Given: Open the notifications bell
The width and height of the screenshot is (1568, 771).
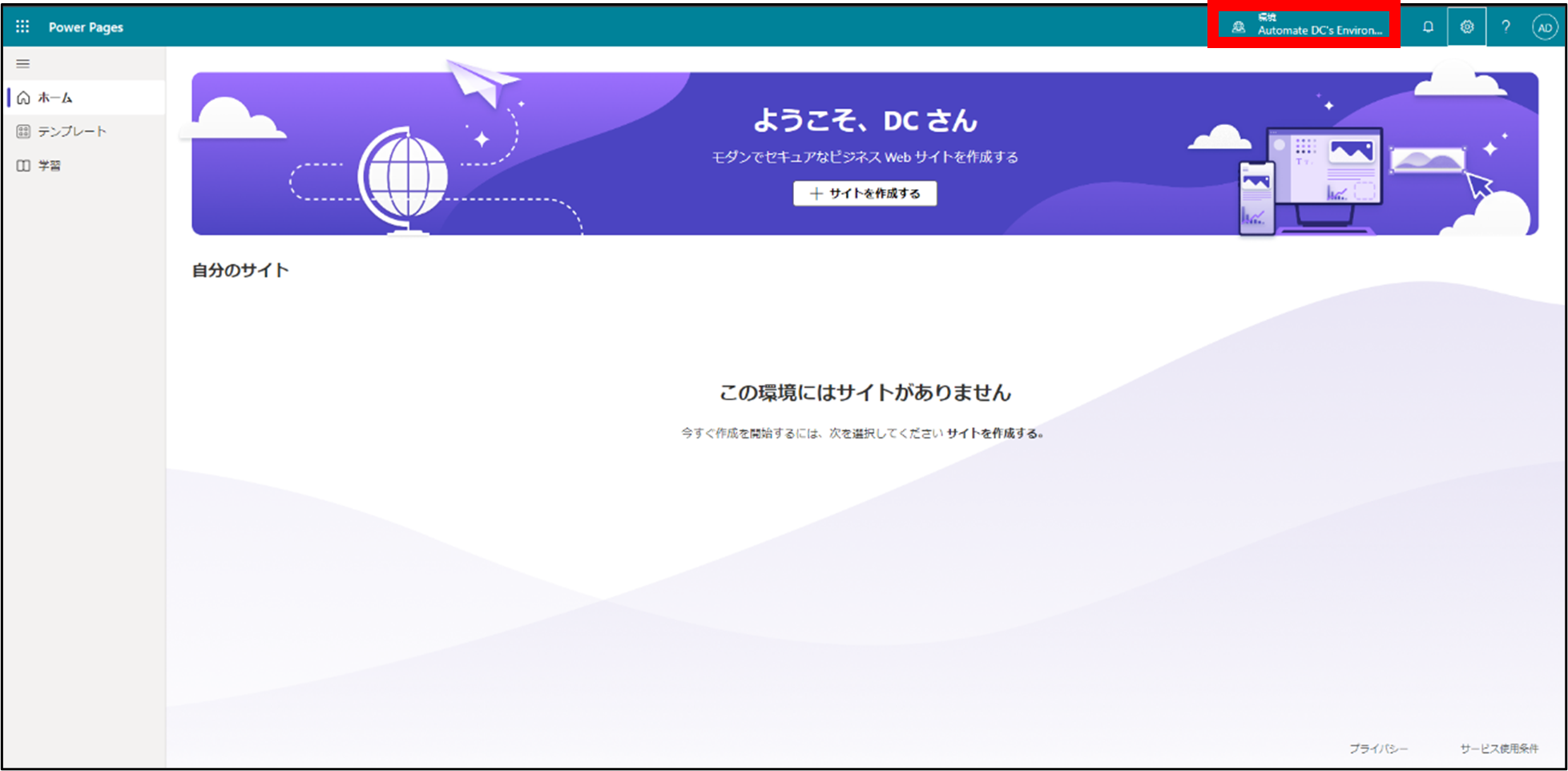Looking at the screenshot, I should [x=1428, y=27].
